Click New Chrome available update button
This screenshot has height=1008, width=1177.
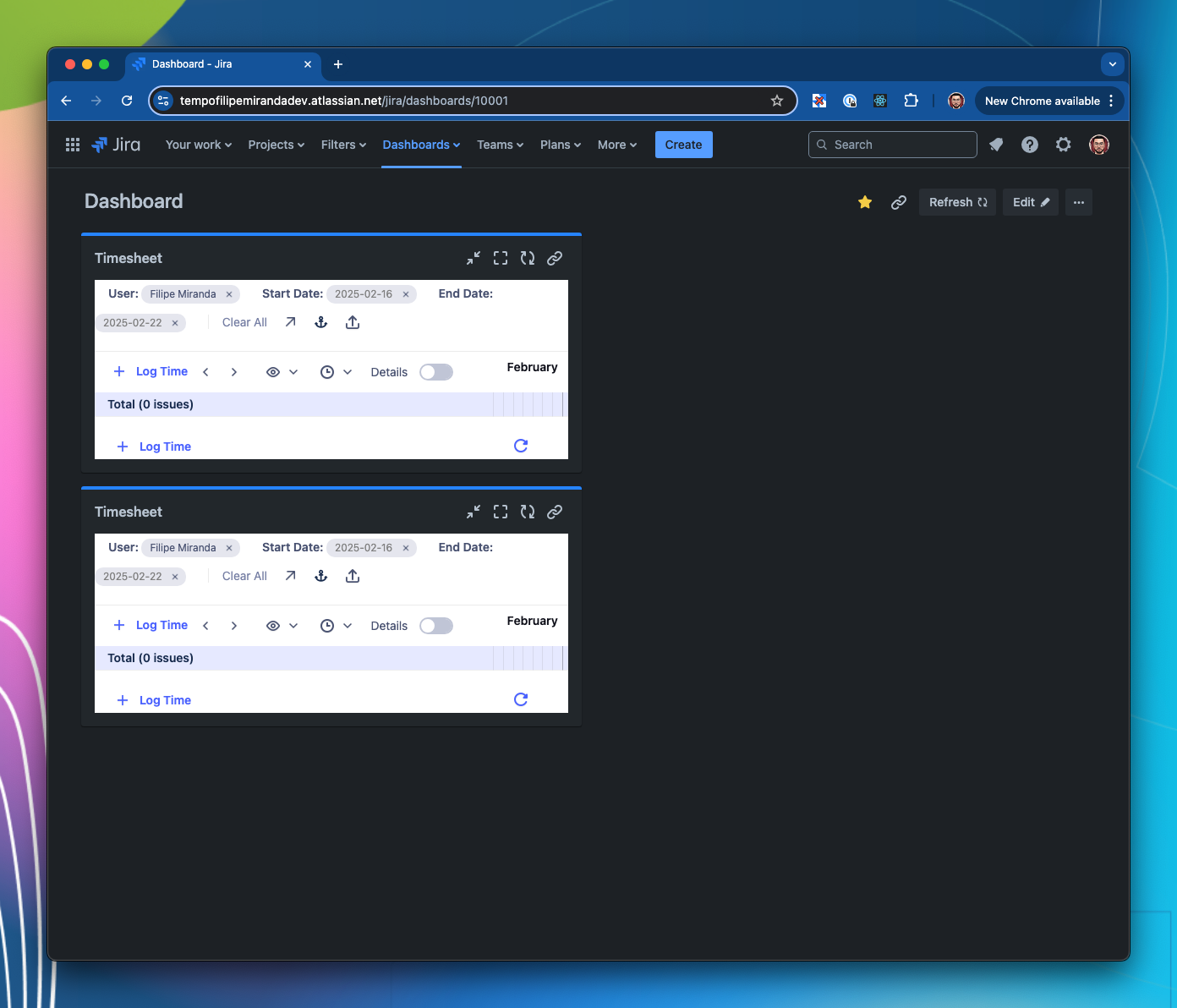(x=1049, y=101)
